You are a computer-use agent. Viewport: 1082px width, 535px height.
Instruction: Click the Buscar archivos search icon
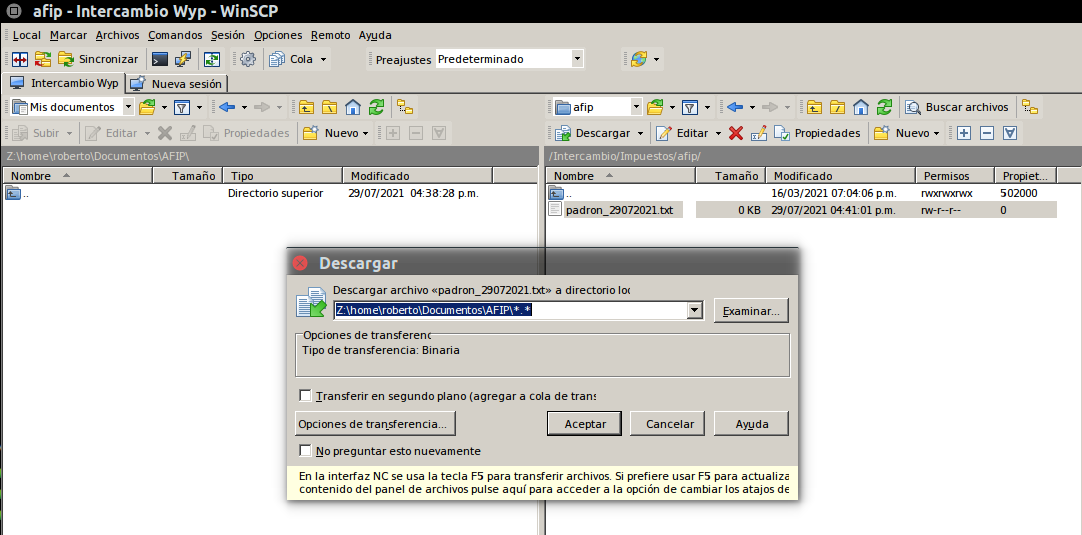click(x=913, y=107)
